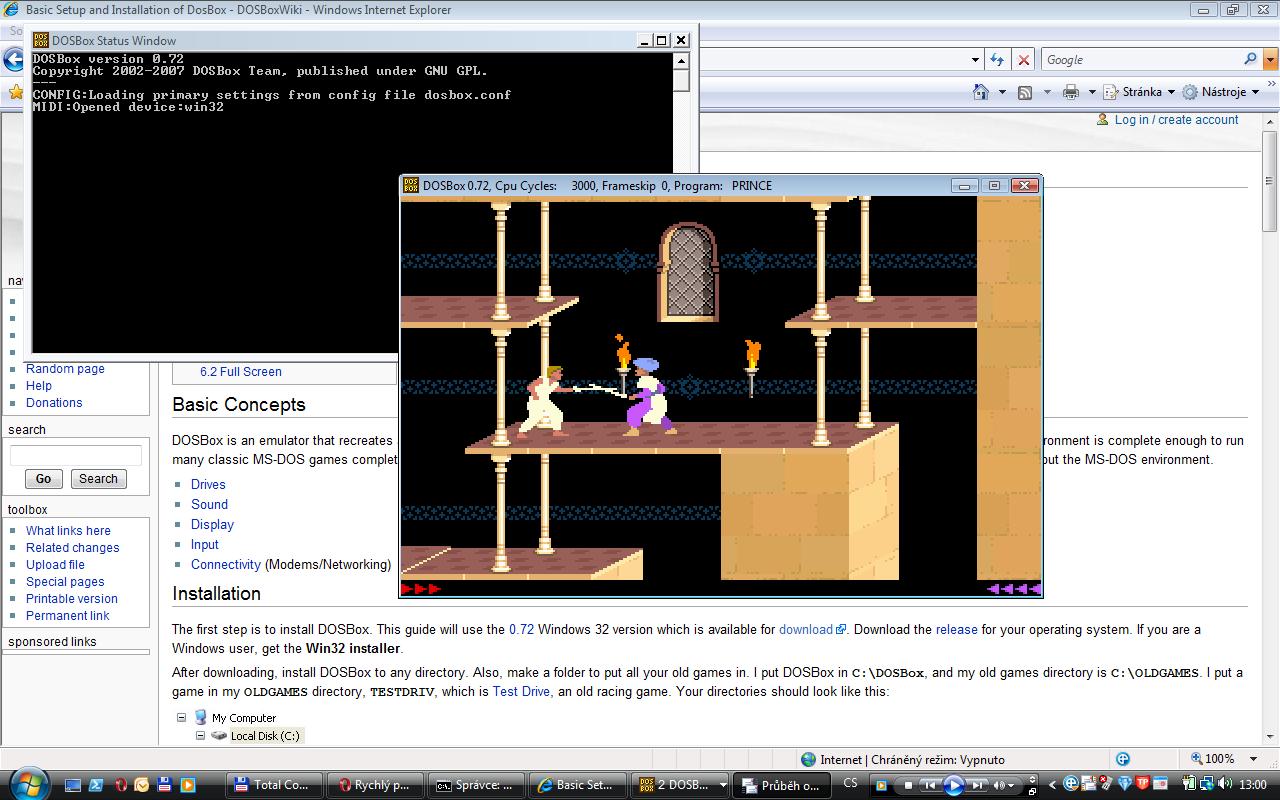This screenshot has height=800, width=1280.
Task: Click the browser back arrow button
Action: click(13, 60)
